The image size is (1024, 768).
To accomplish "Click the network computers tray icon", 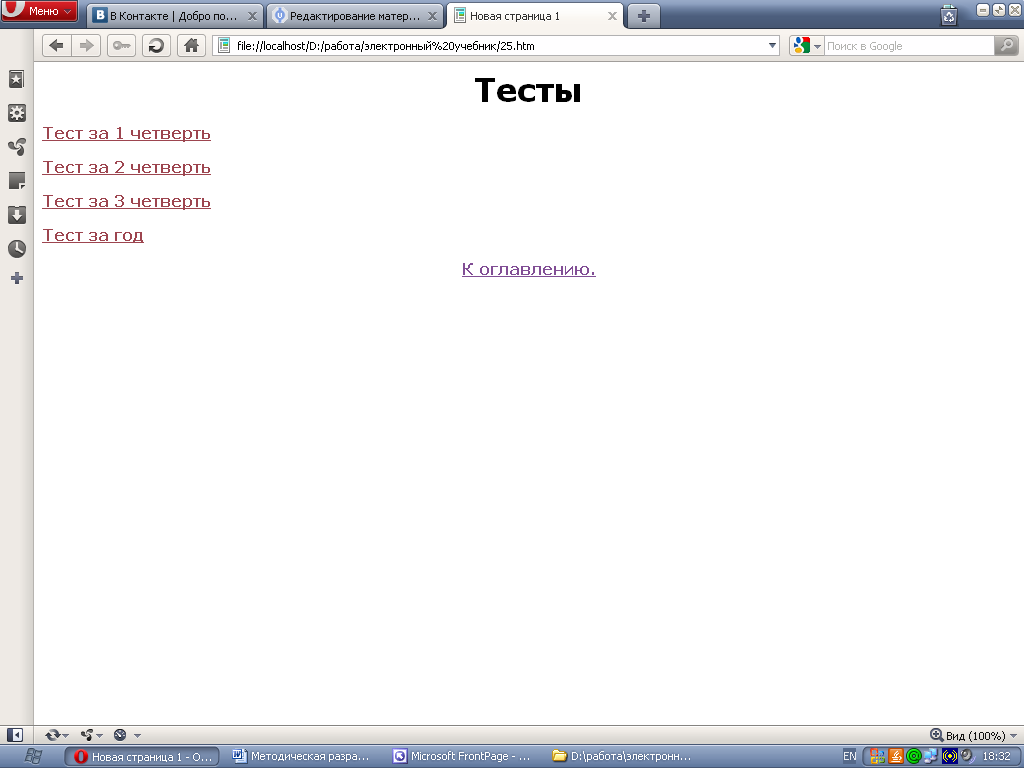I will [931, 756].
